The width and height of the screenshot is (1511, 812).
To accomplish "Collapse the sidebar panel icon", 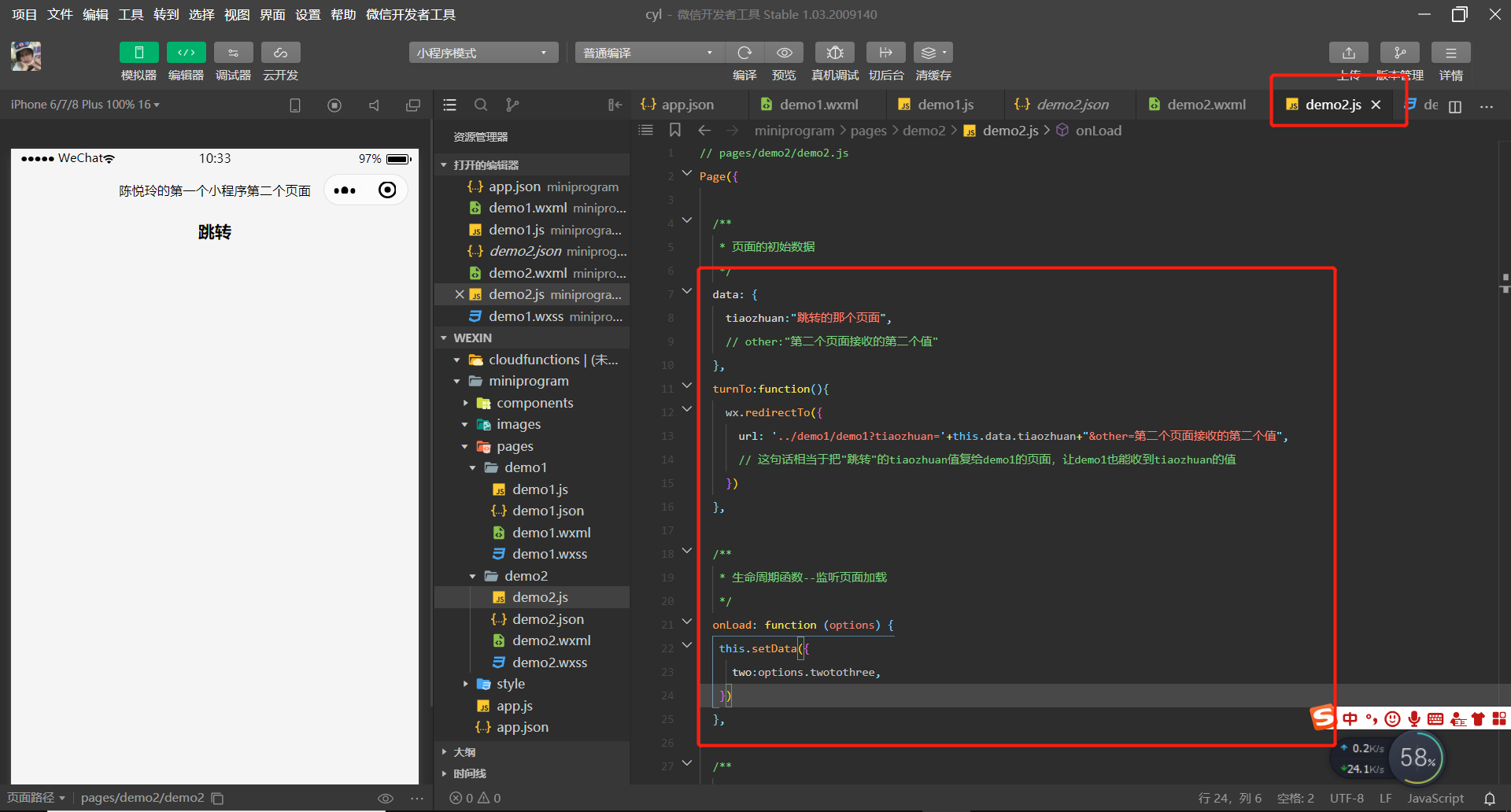I will (615, 105).
